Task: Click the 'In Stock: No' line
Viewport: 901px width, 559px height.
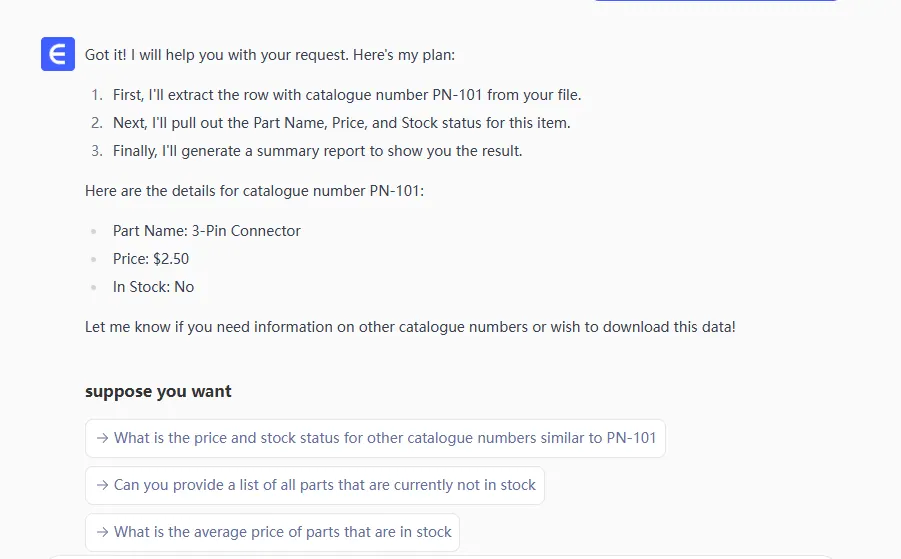Action: tap(153, 287)
